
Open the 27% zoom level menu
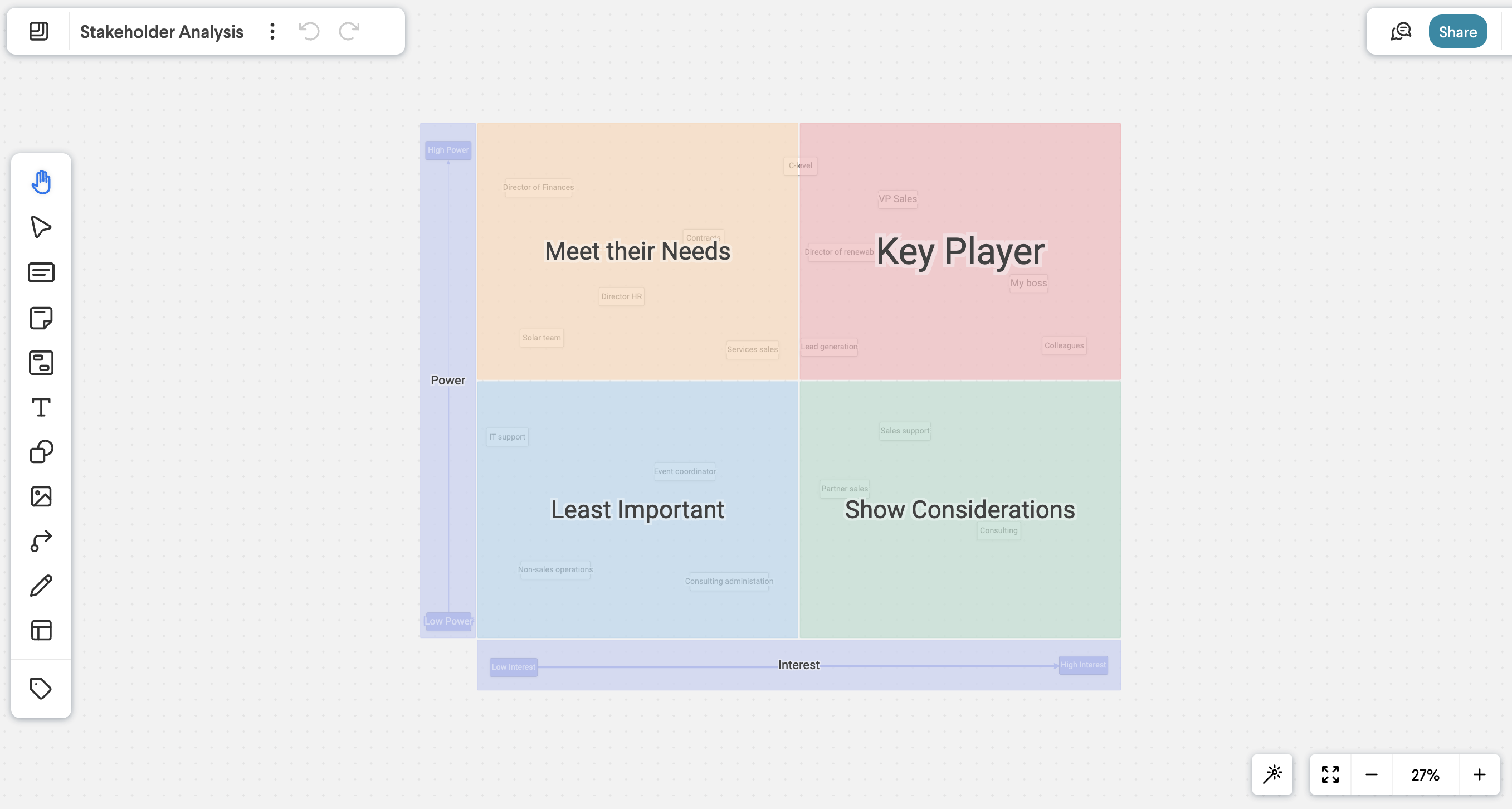1425,775
